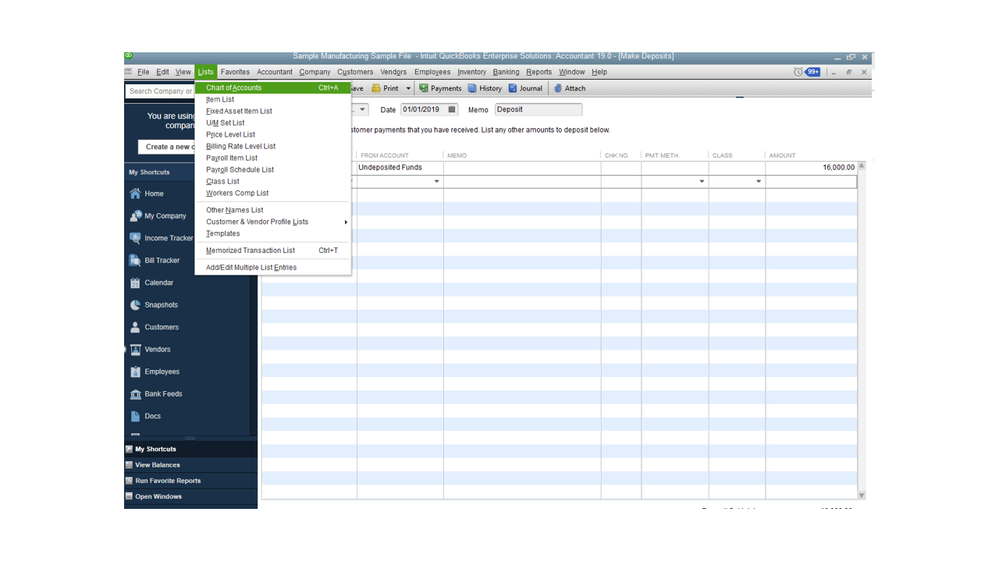Open the Reports menu
This screenshot has height=562, width=999.
[x=539, y=72]
